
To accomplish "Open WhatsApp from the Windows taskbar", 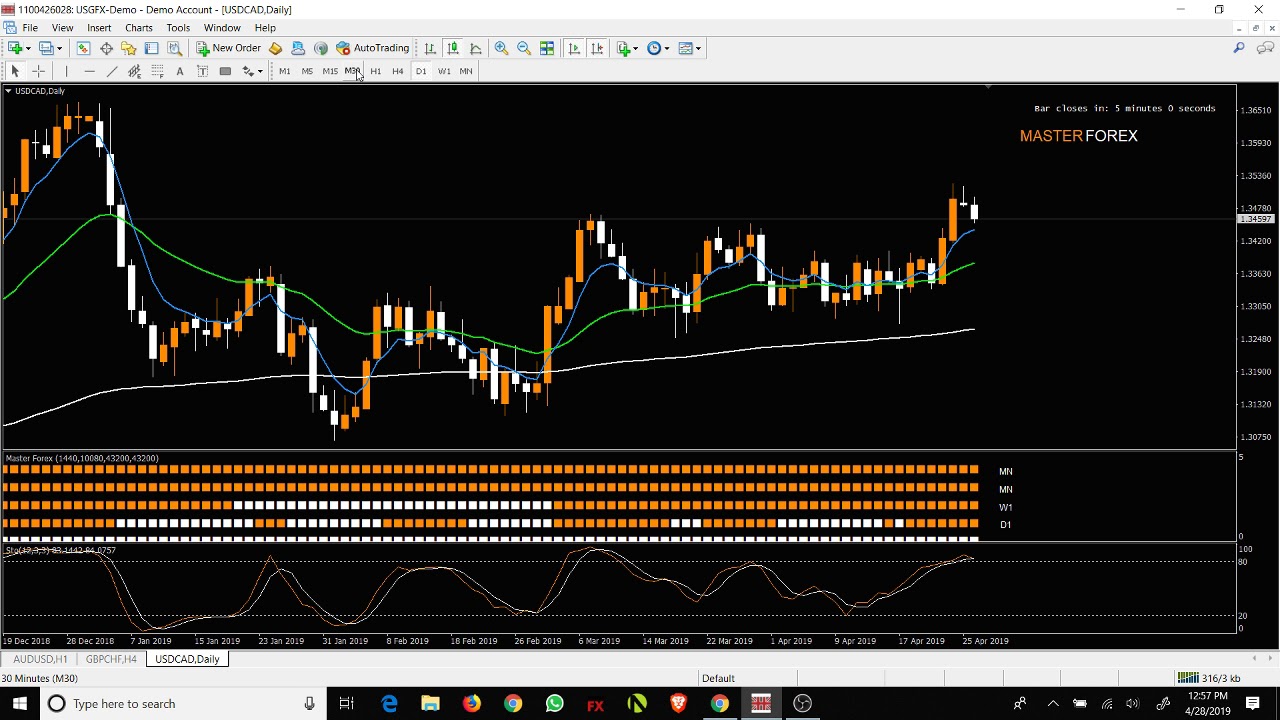I will coord(554,704).
